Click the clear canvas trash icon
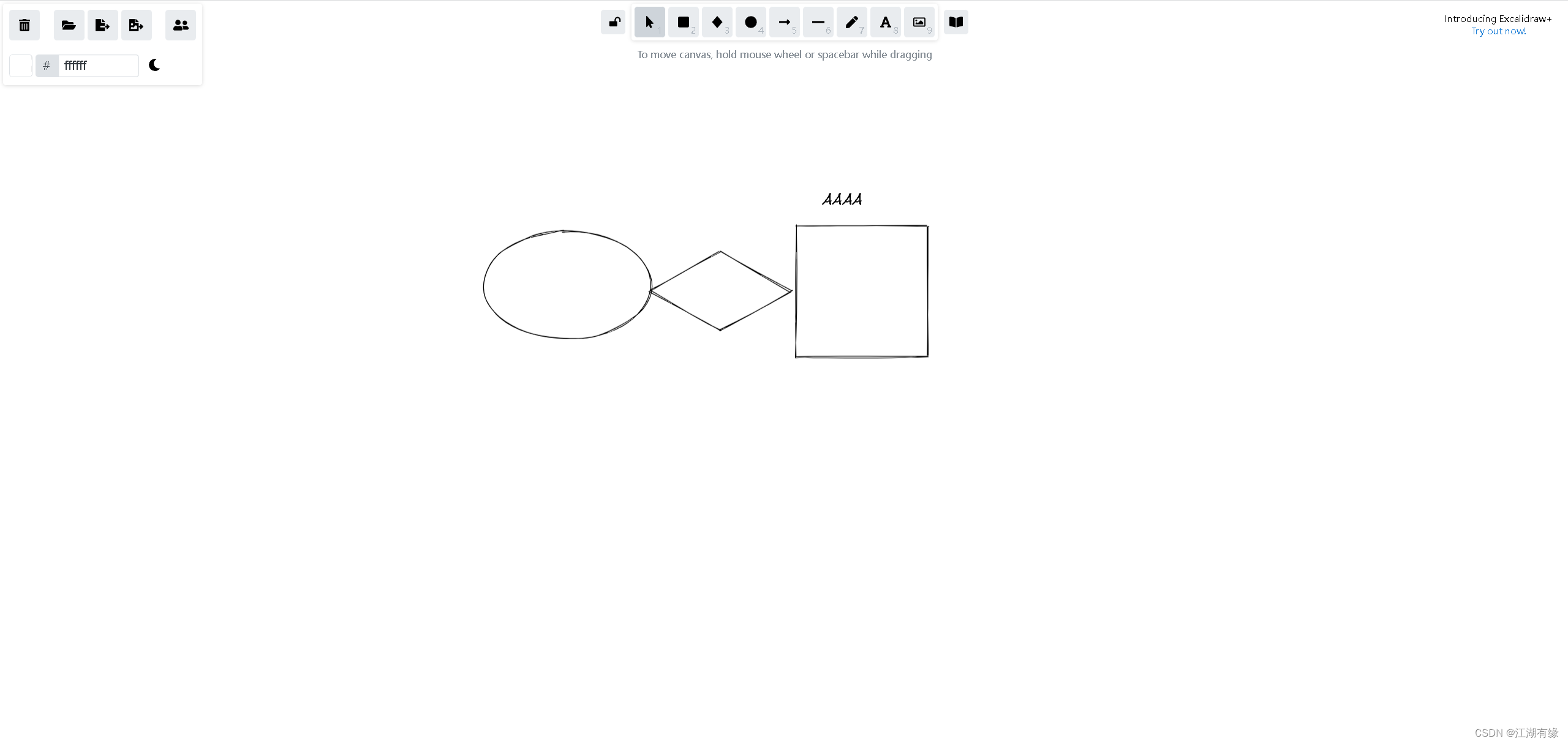Image resolution: width=1568 pixels, height=744 pixels. tap(24, 25)
